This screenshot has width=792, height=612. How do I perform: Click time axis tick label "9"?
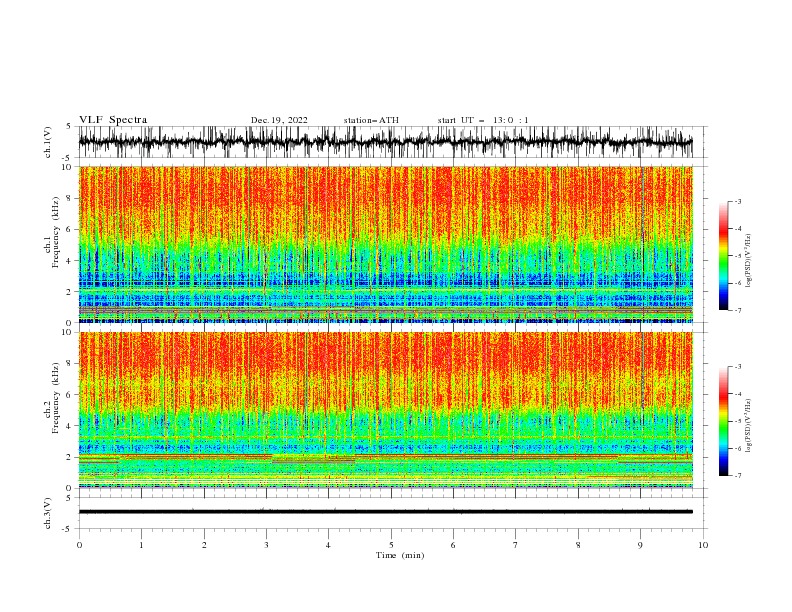point(640,545)
